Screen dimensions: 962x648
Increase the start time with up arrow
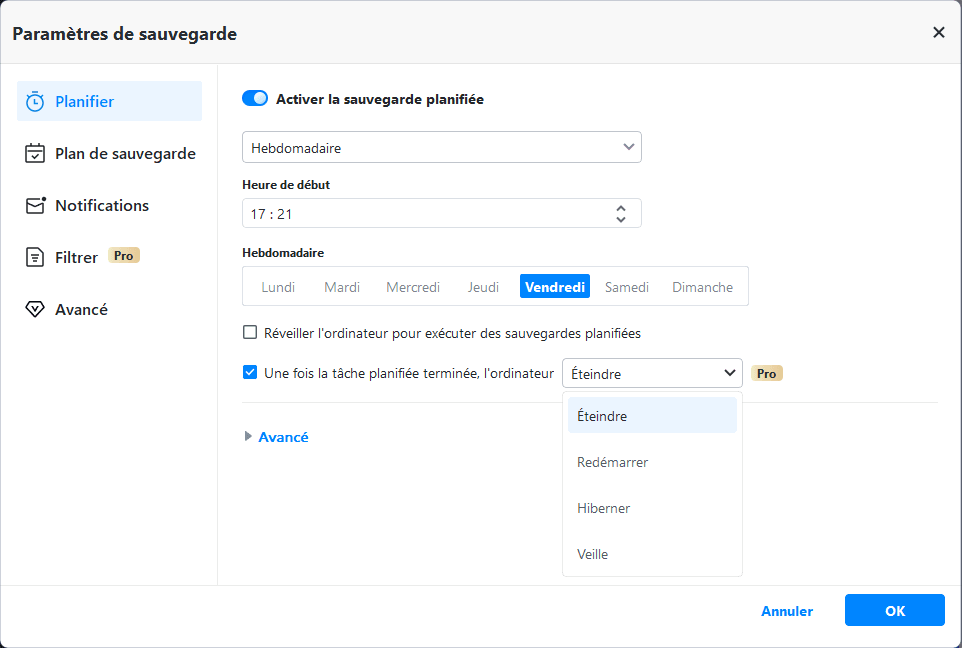tap(621, 207)
